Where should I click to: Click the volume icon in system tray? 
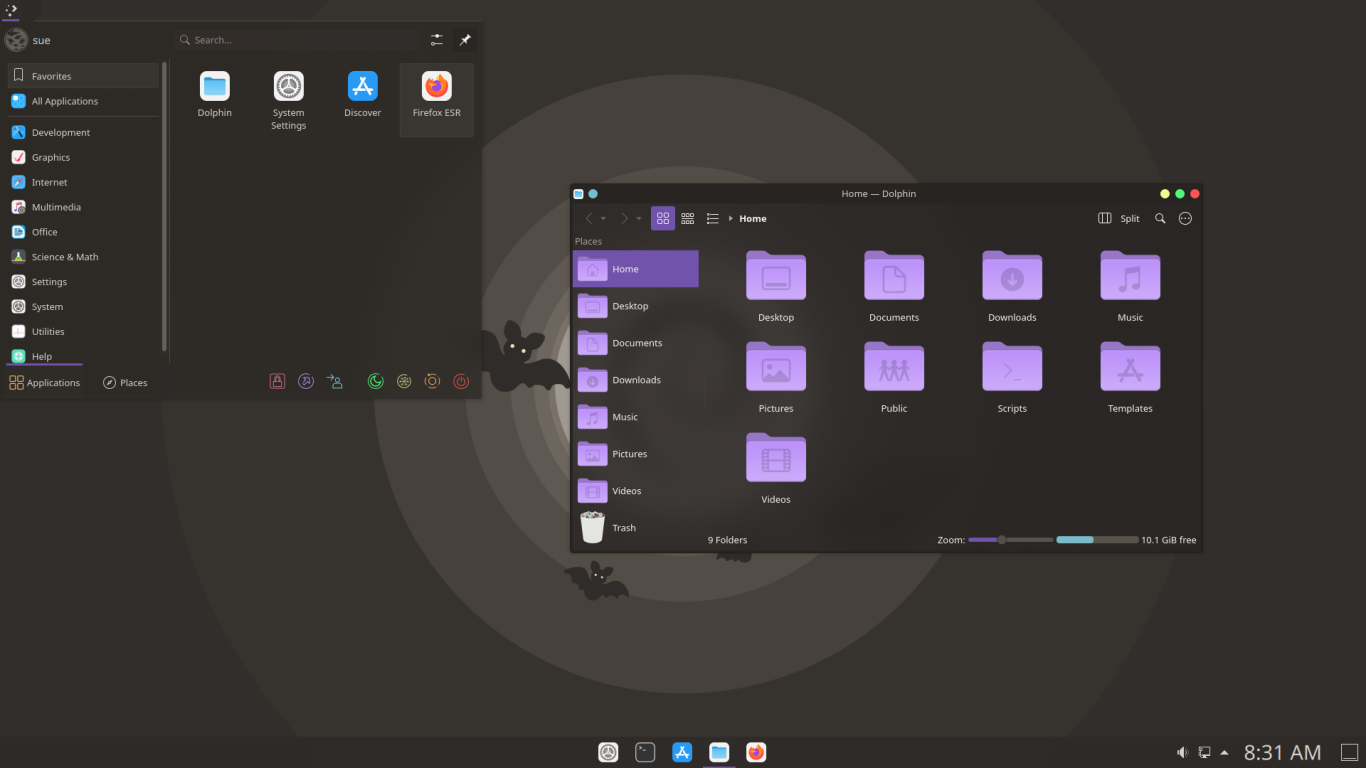pos(1182,752)
